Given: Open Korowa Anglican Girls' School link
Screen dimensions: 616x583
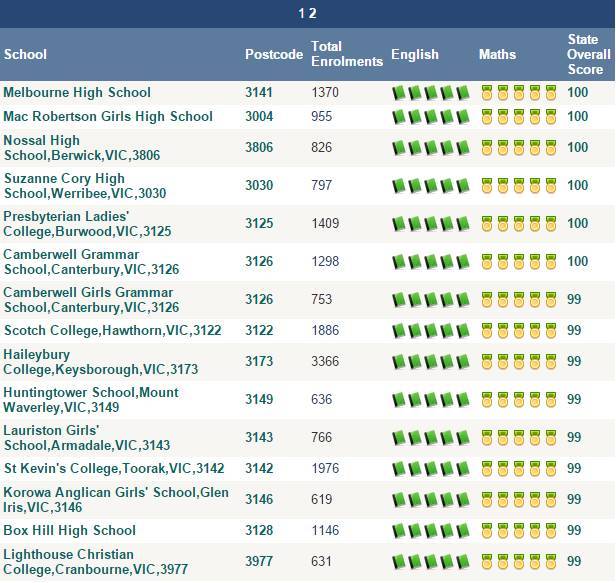Looking at the screenshot, I should (116, 500).
